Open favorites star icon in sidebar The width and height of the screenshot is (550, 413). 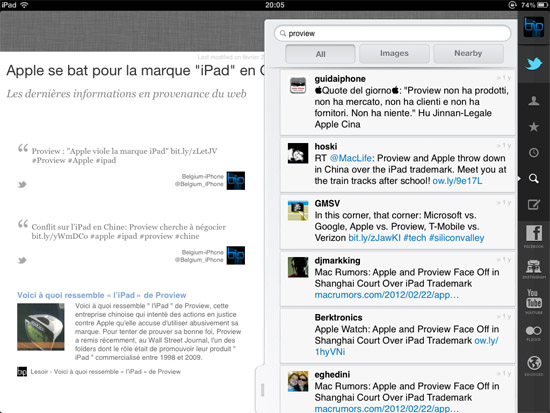(x=534, y=127)
